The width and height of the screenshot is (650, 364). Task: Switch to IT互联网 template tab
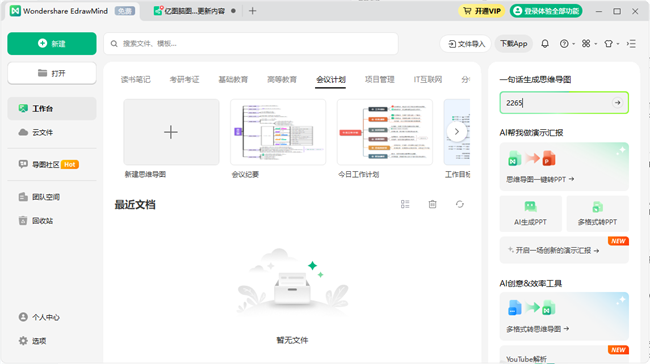pyautogui.click(x=428, y=80)
